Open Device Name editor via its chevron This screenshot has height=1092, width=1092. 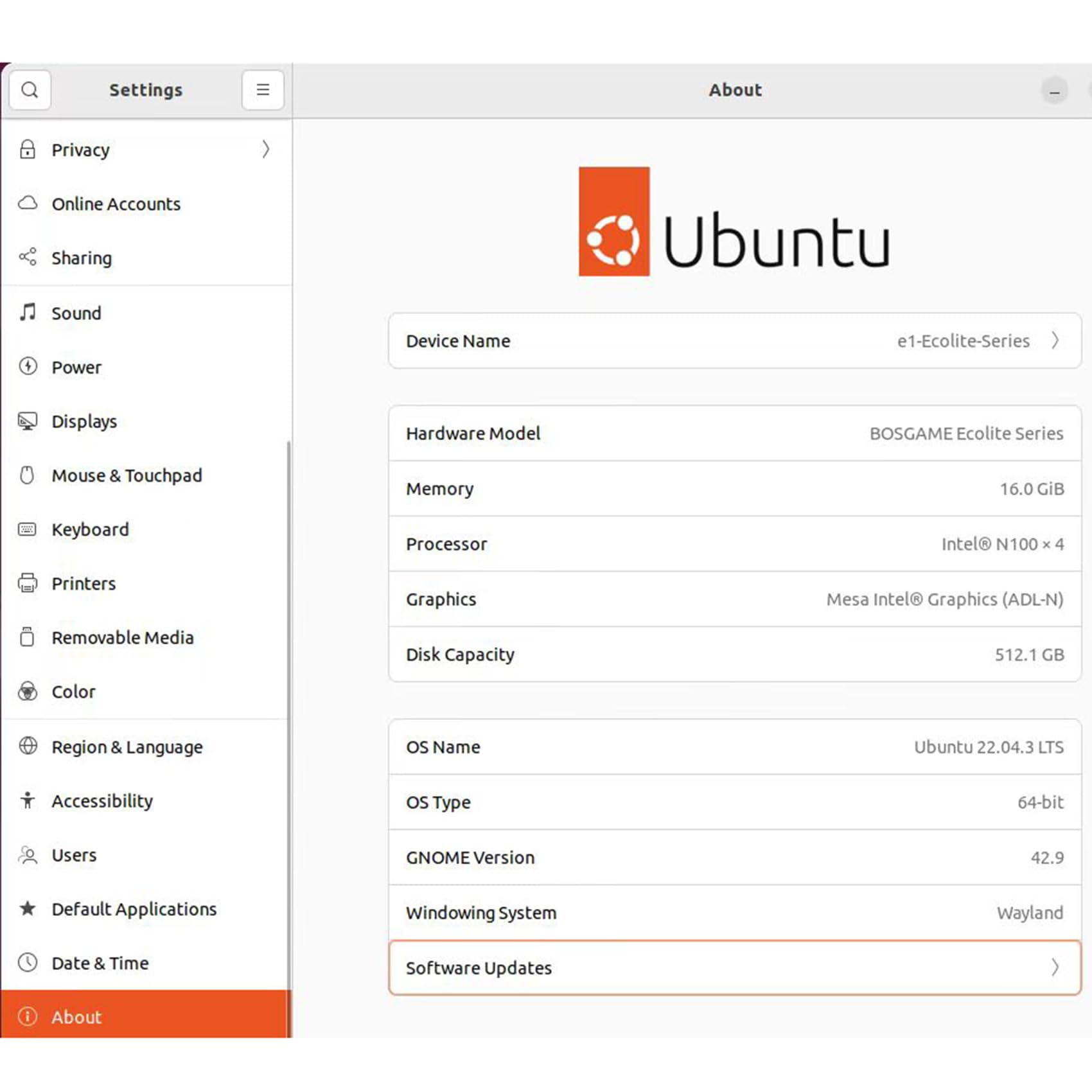tap(1056, 341)
